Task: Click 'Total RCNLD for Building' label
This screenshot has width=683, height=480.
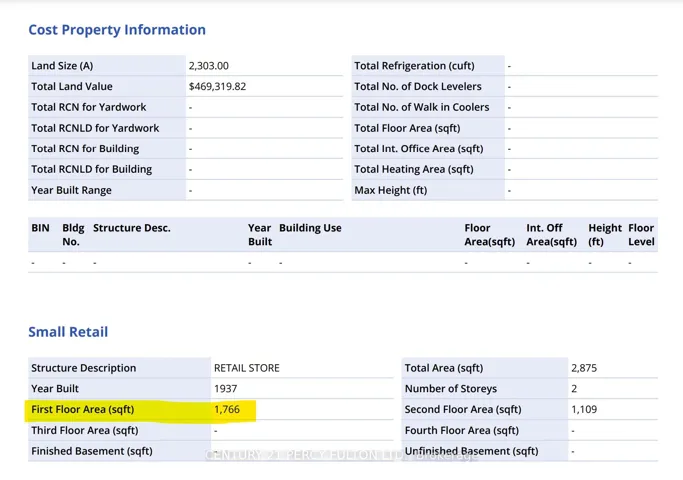Action: [91, 169]
